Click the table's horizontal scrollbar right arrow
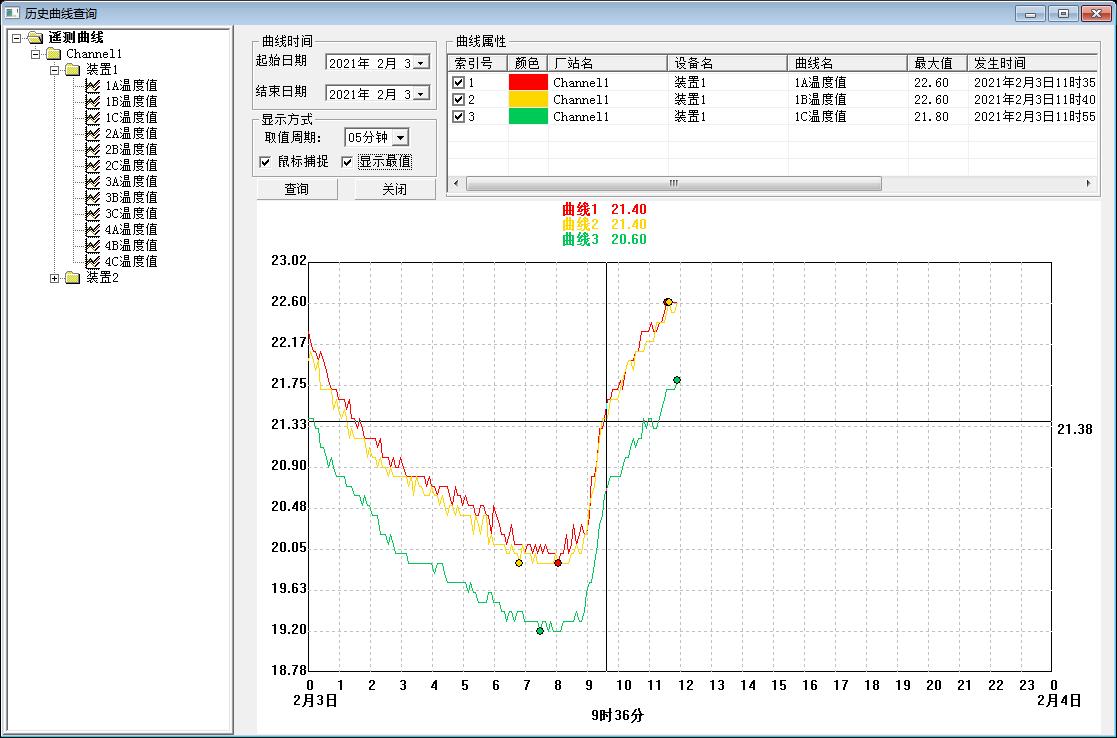The width and height of the screenshot is (1117, 738). point(1089,184)
